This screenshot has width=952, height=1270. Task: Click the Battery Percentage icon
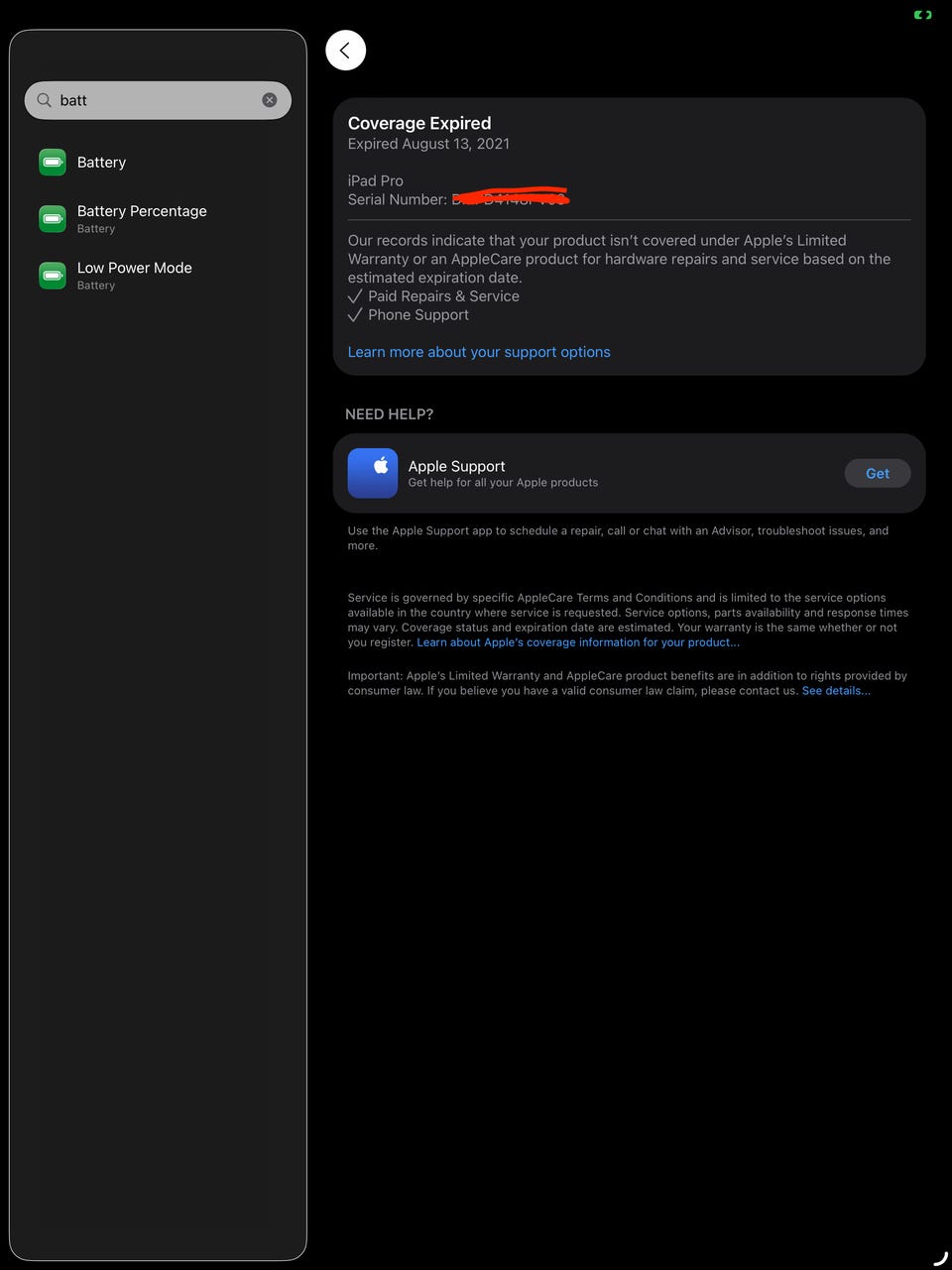[53, 219]
